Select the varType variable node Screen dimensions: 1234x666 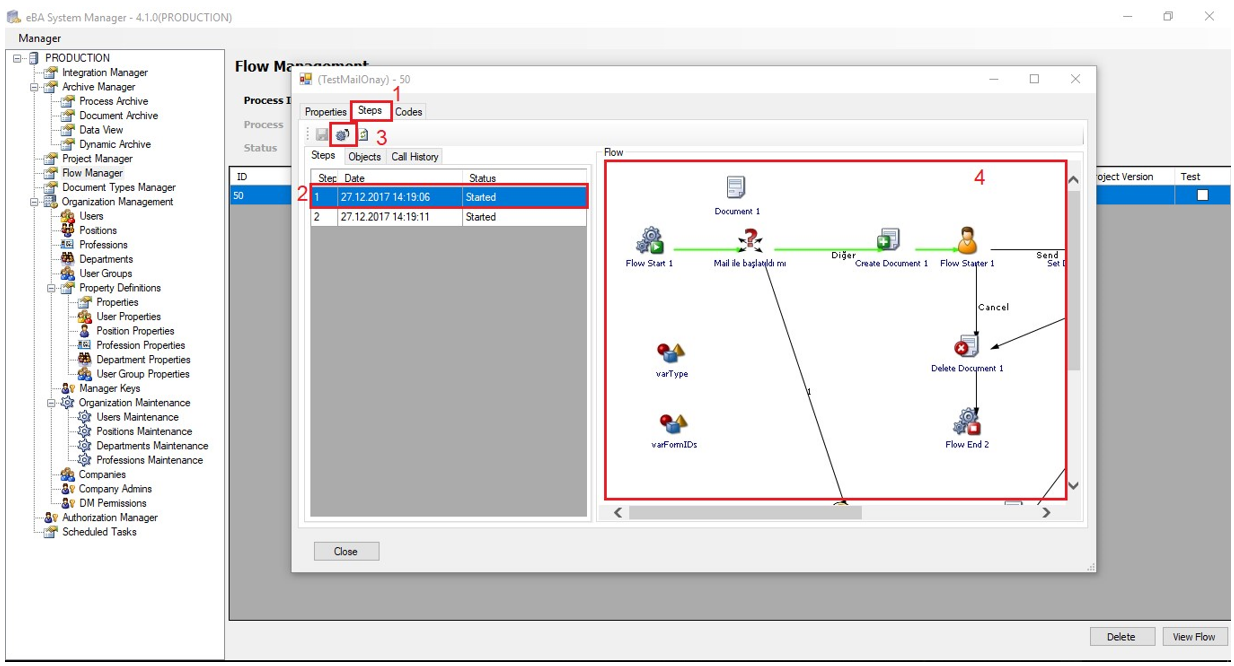[x=671, y=352]
